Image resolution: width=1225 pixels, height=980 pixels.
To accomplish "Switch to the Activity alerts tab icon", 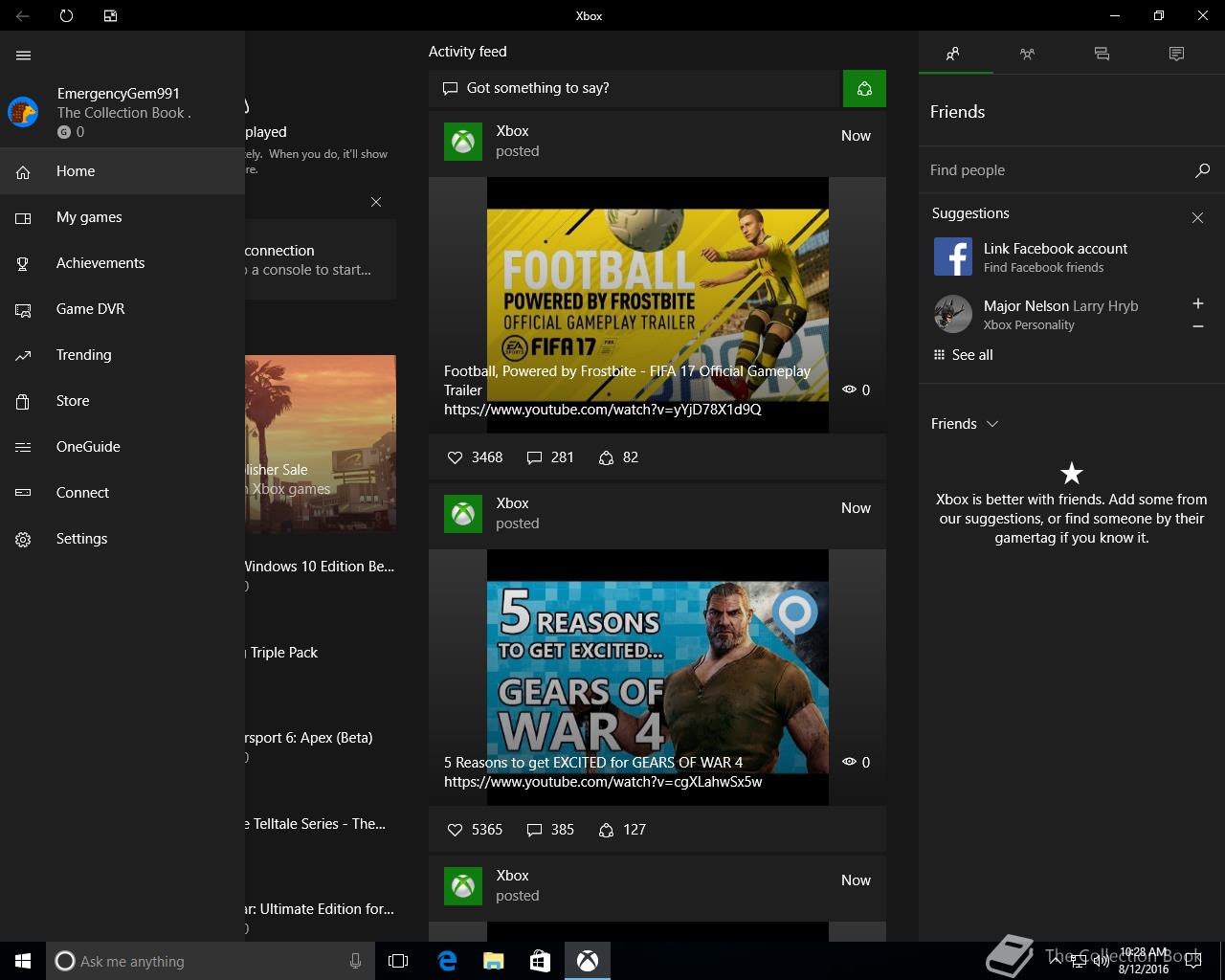I will point(1176,54).
